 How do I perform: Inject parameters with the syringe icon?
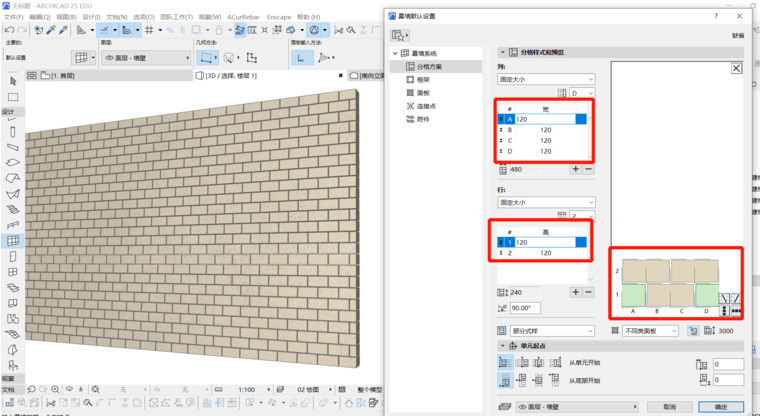click(x=63, y=30)
